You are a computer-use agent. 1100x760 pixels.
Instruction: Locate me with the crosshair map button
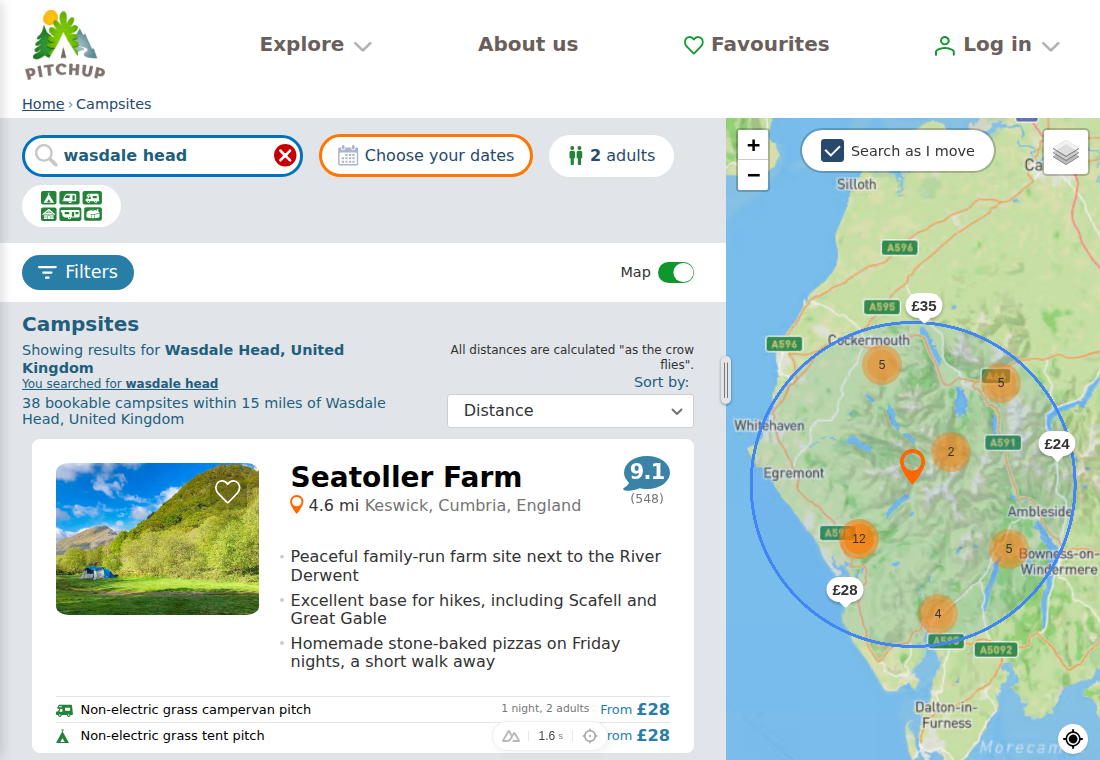point(1073,738)
